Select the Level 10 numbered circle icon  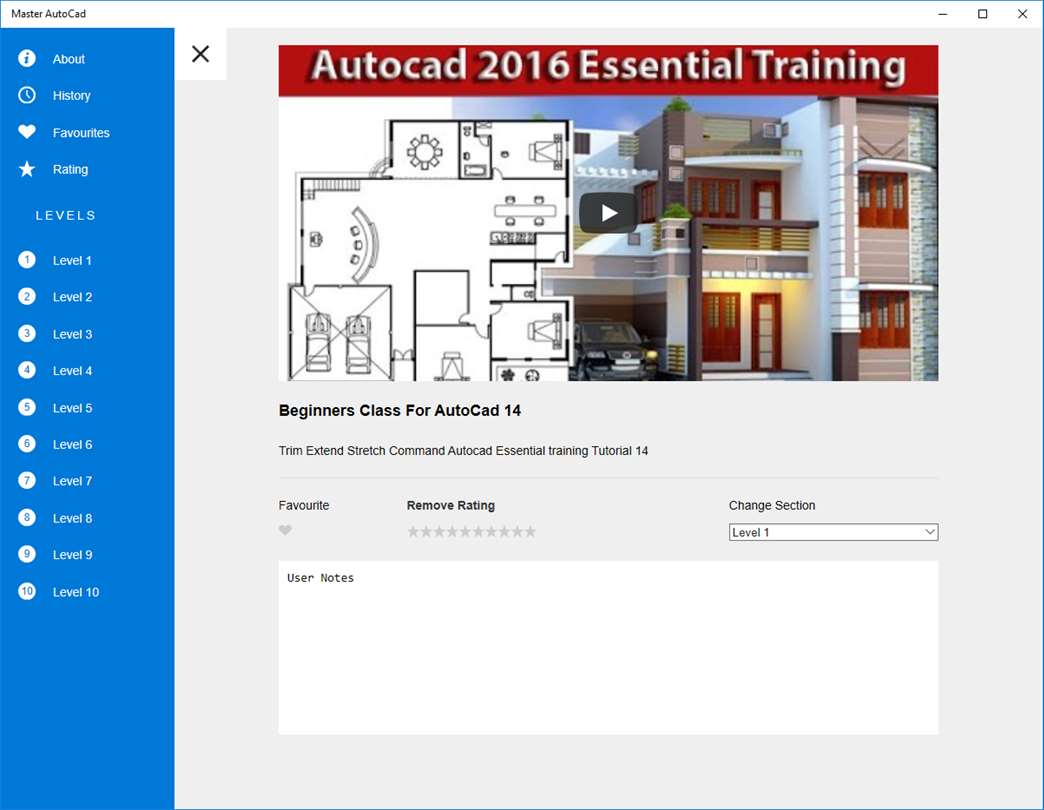[x=27, y=591]
